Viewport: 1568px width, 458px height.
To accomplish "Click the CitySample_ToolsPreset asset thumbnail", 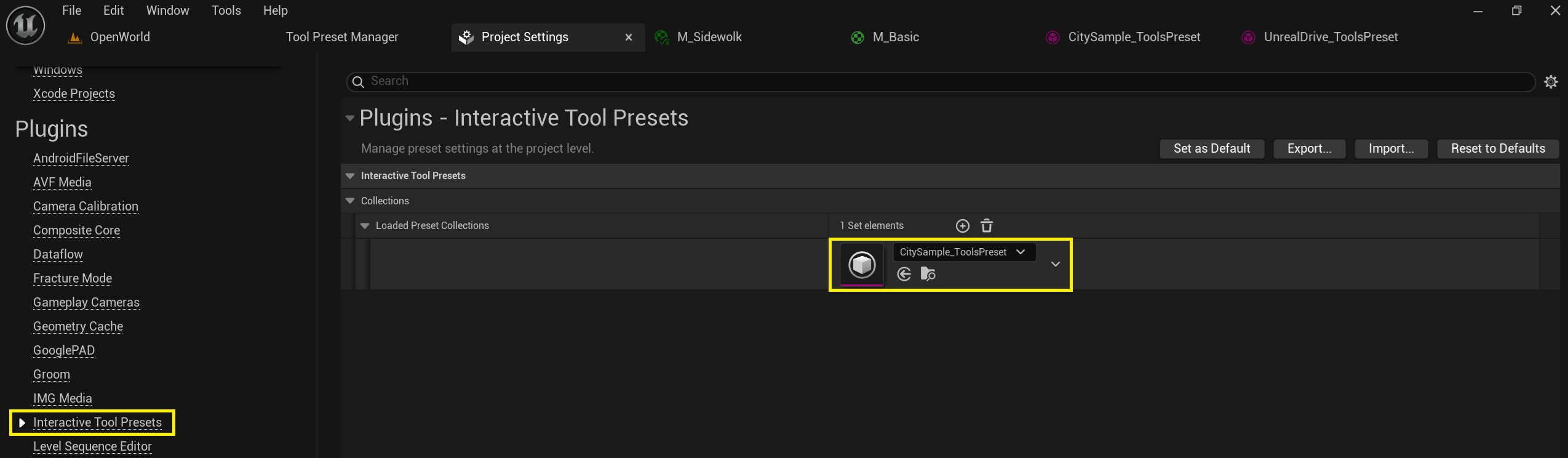I will click(x=862, y=265).
